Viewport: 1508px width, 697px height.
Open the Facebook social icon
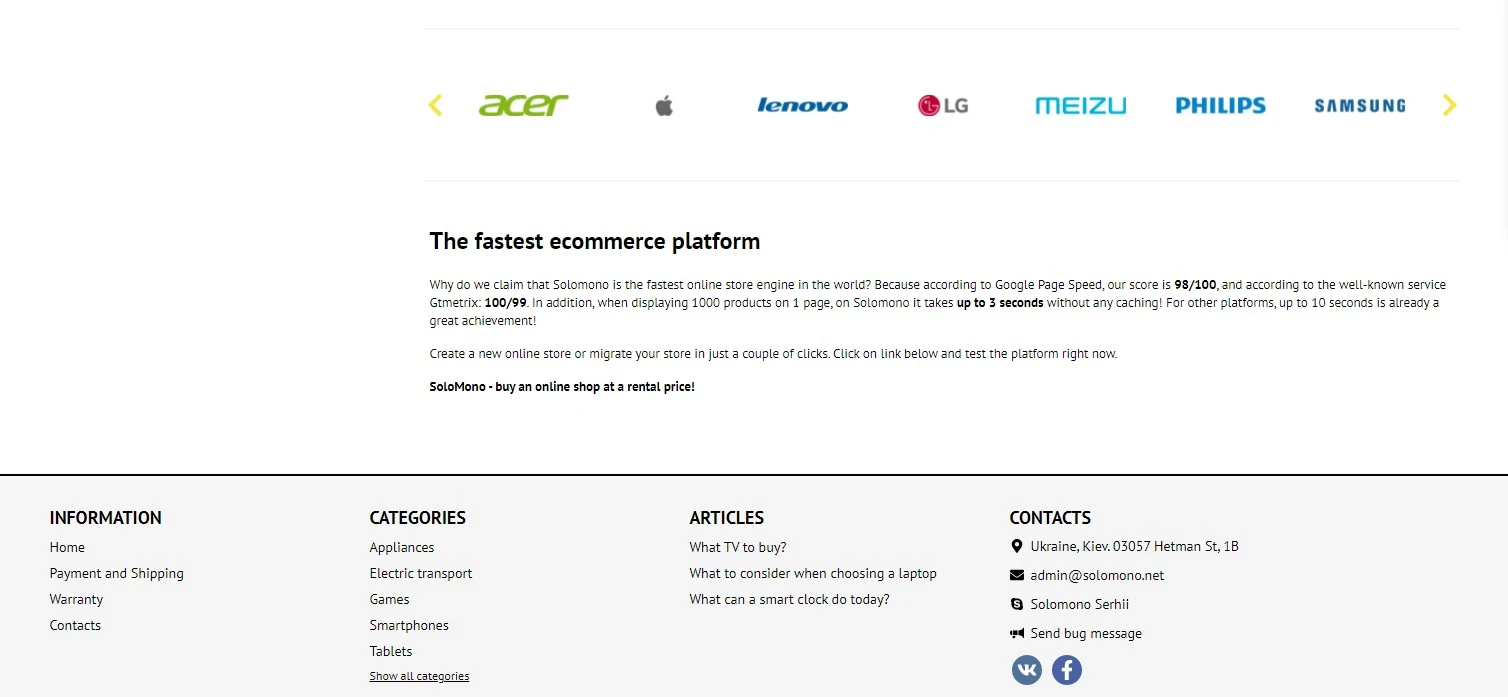tap(1066, 670)
